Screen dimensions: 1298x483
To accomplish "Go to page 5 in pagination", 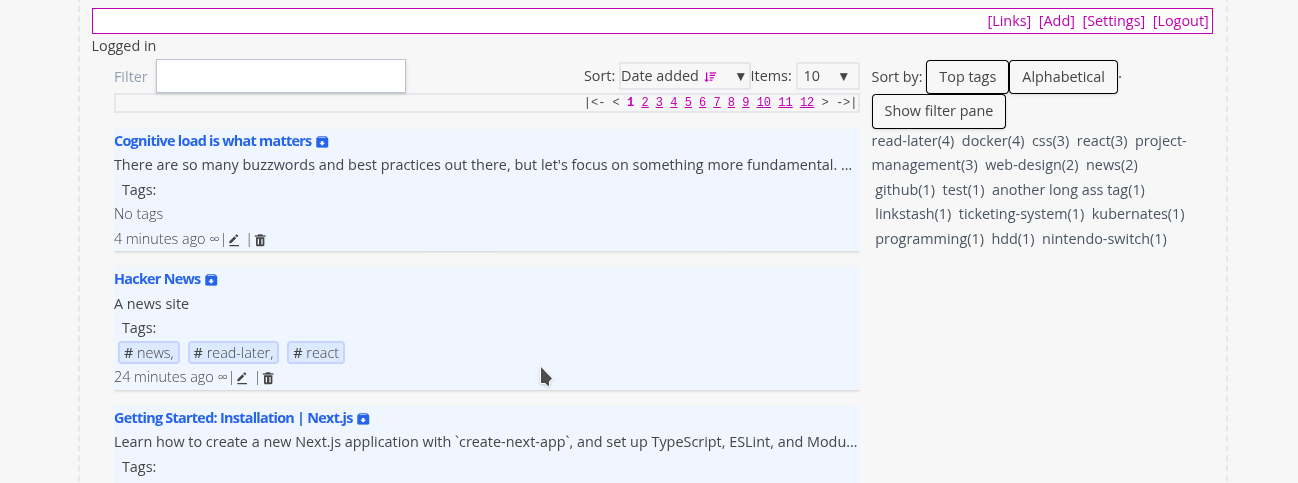I will [x=688, y=102].
